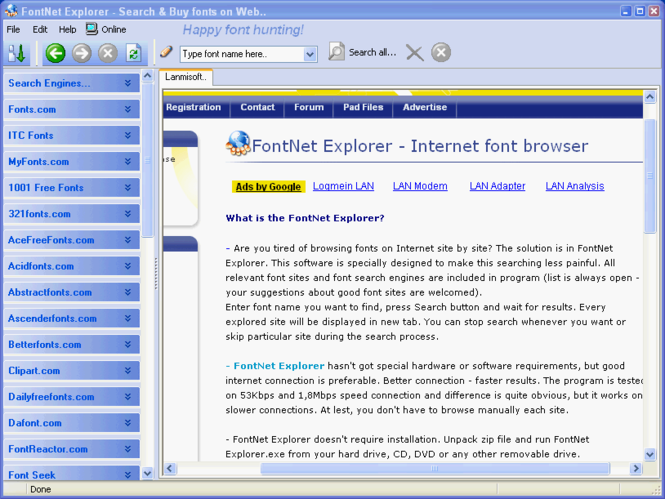Click the Done status bar text

tap(41, 489)
